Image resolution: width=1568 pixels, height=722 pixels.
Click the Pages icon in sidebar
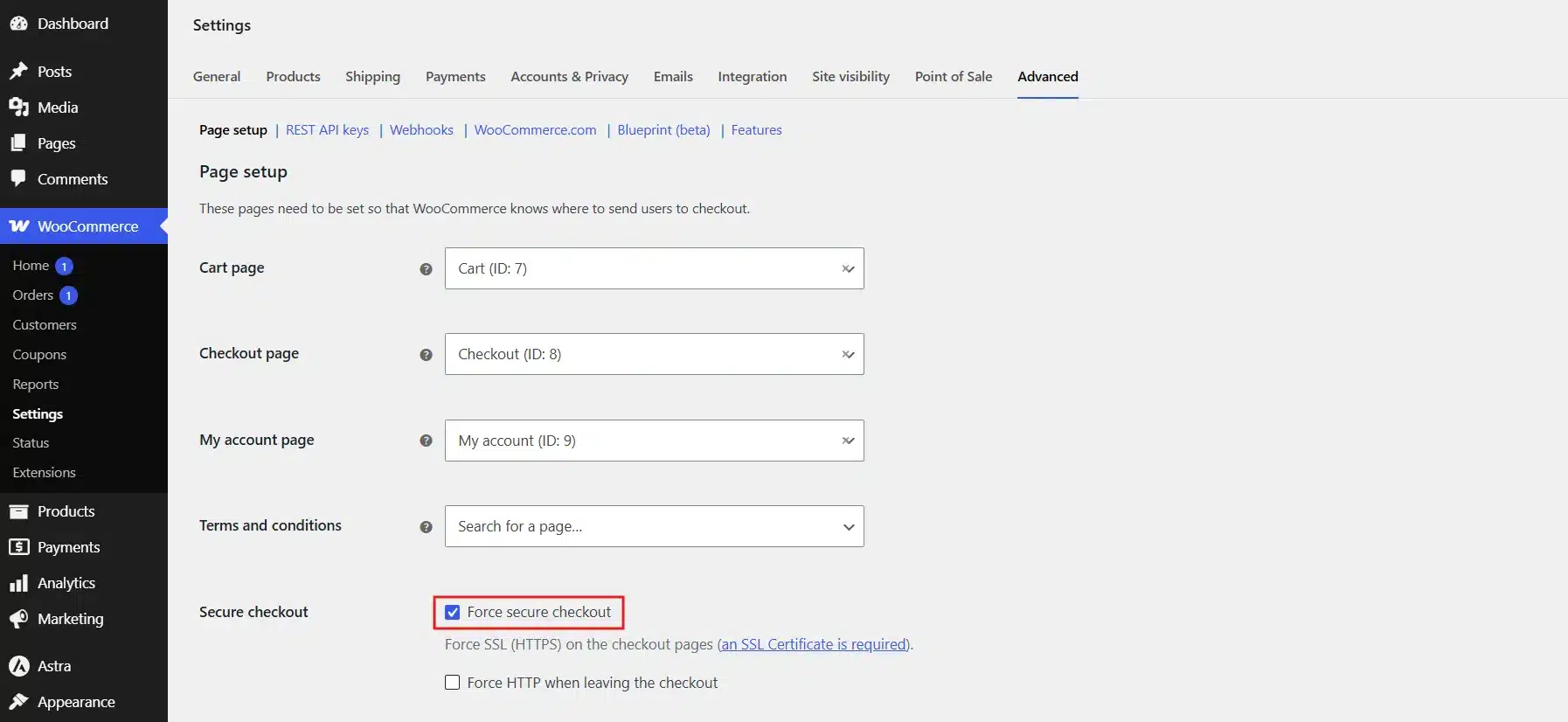[18, 142]
